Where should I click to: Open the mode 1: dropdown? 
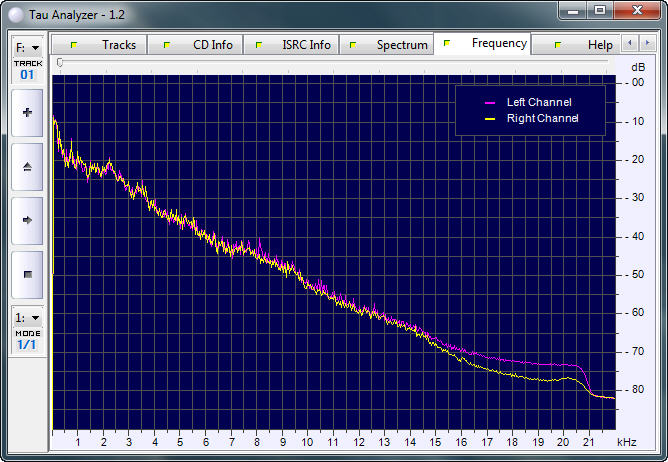(x=27, y=318)
